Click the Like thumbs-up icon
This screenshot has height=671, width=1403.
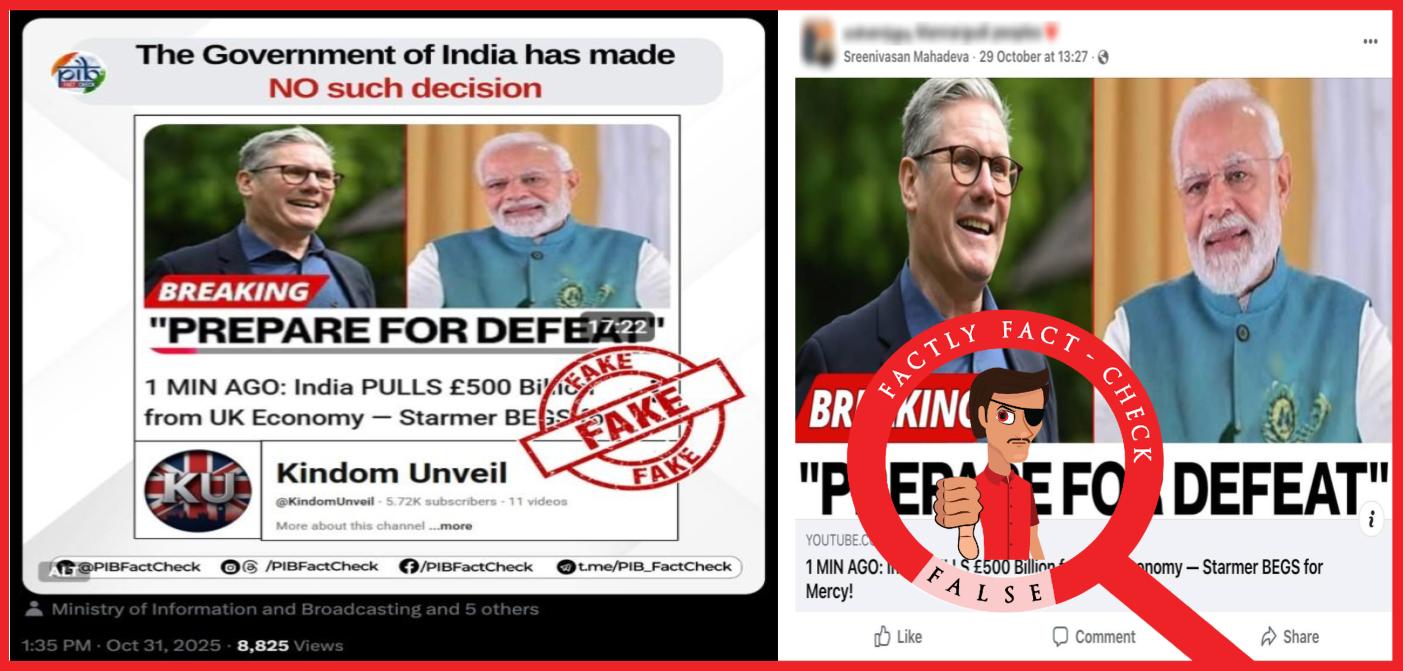(883, 636)
